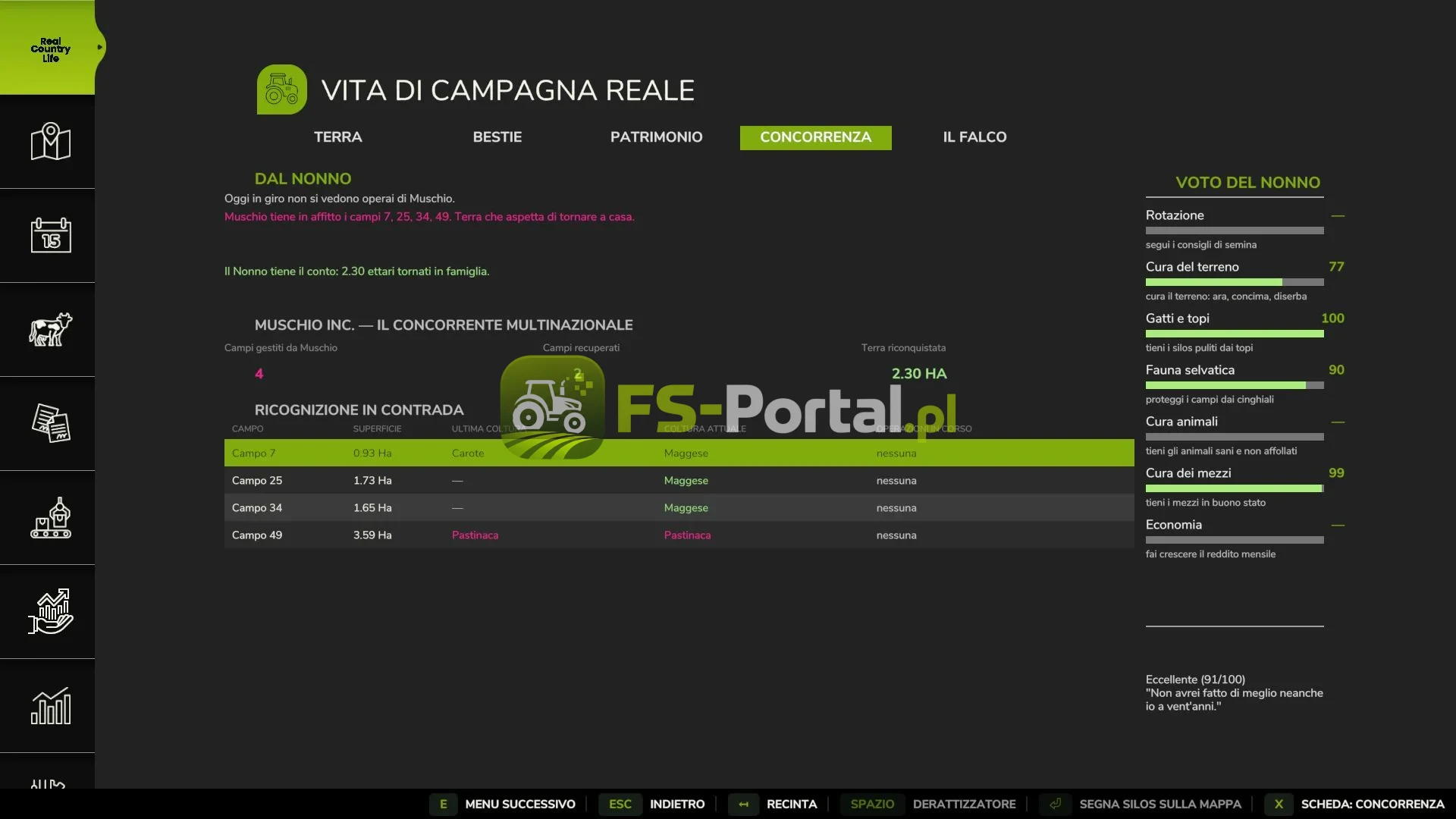Open the contracts documents icon page
This screenshot has width=1456, height=819.
50,423
